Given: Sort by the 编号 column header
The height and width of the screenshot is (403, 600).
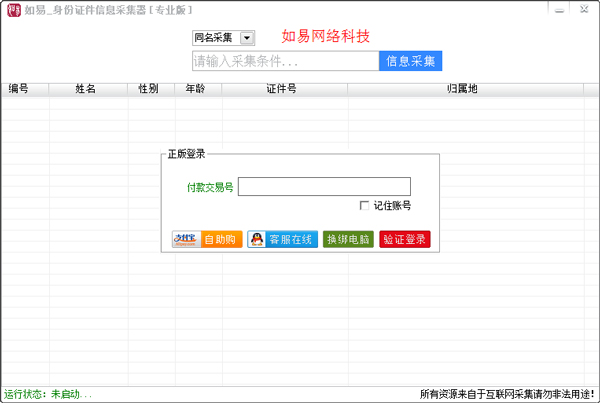Looking at the screenshot, I should pos(19,89).
